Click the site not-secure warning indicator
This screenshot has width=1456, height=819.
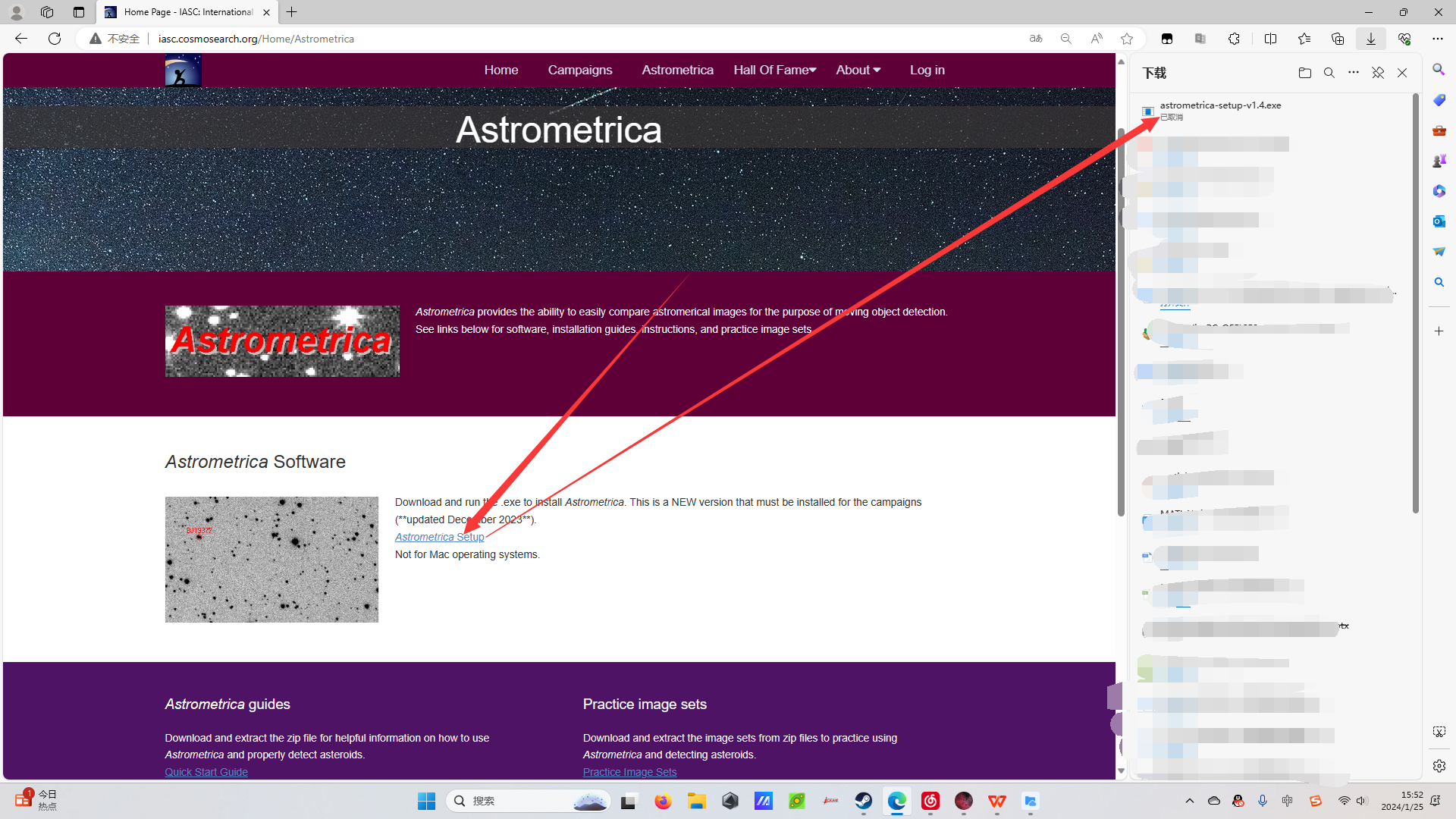pos(115,39)
